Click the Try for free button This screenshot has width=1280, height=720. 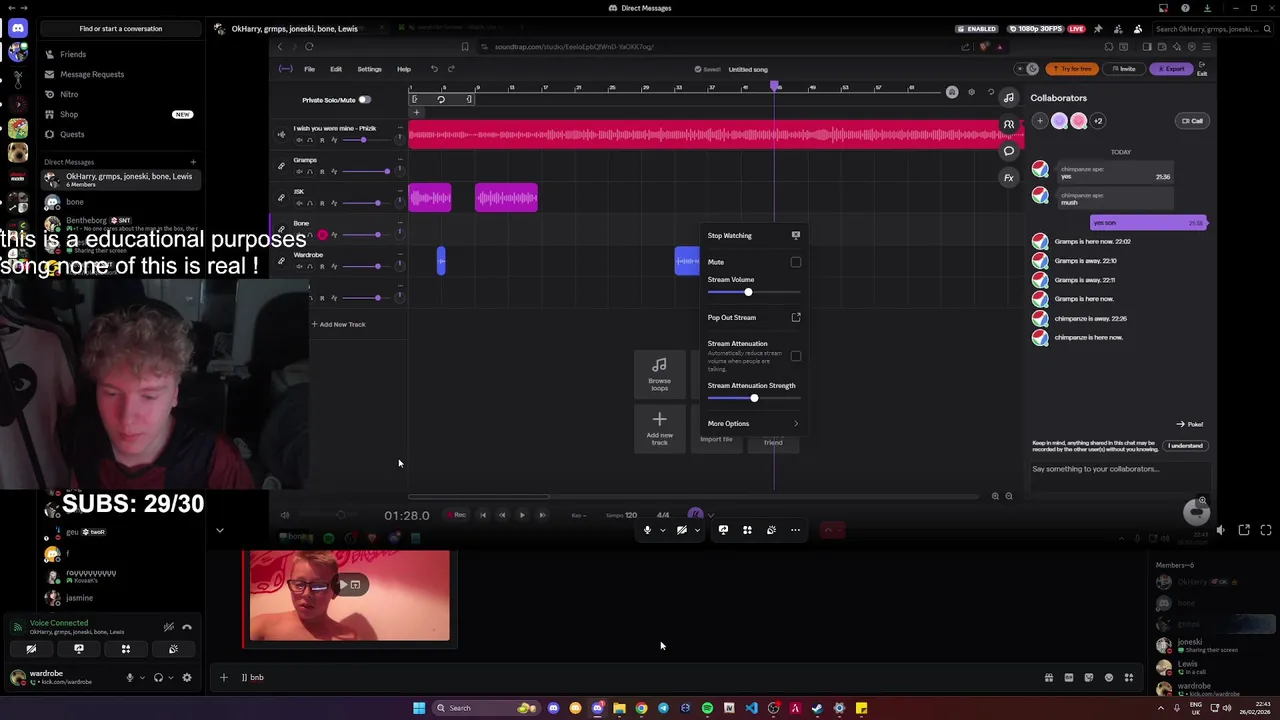pos(1072,69)
